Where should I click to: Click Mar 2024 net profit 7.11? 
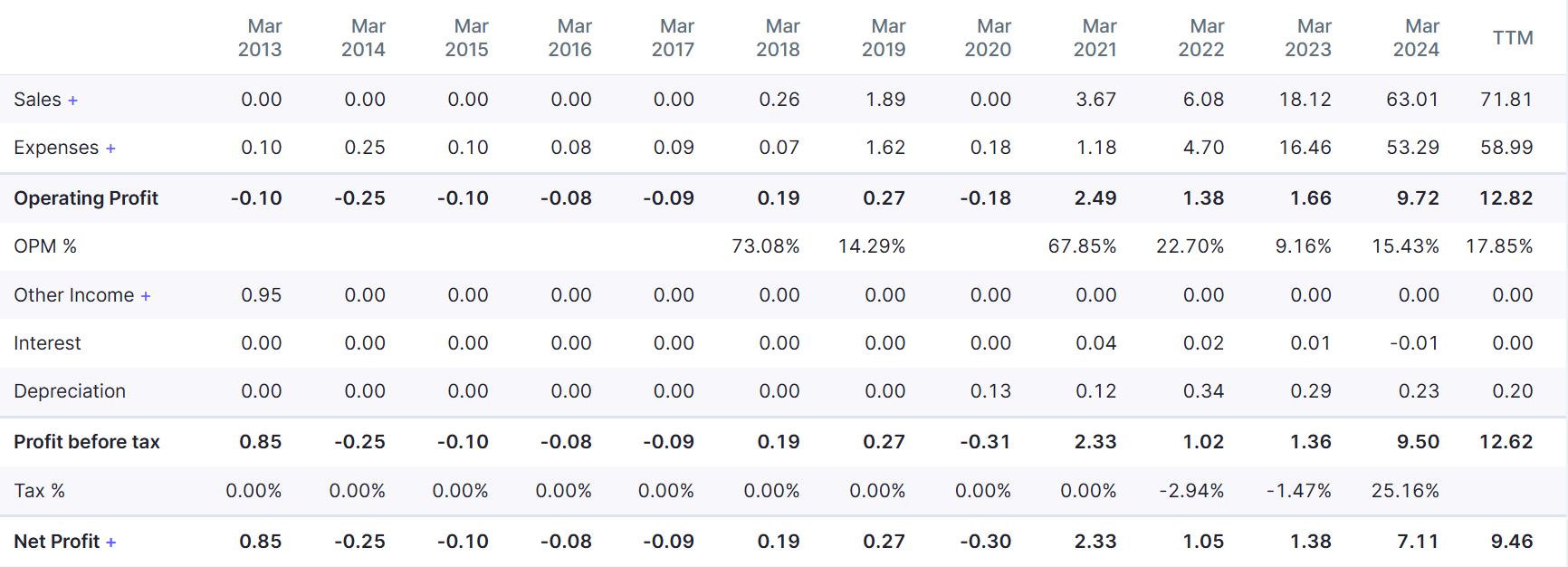[1418, 542]
